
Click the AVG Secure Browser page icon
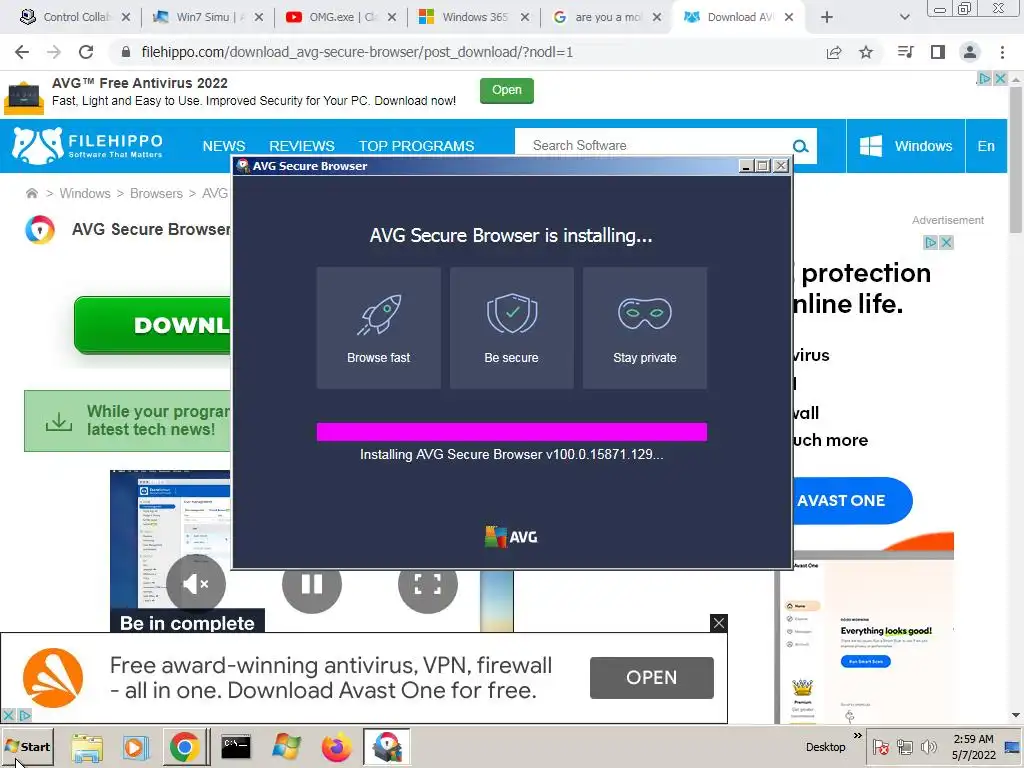pyautogui.click(x=40, y=230)
